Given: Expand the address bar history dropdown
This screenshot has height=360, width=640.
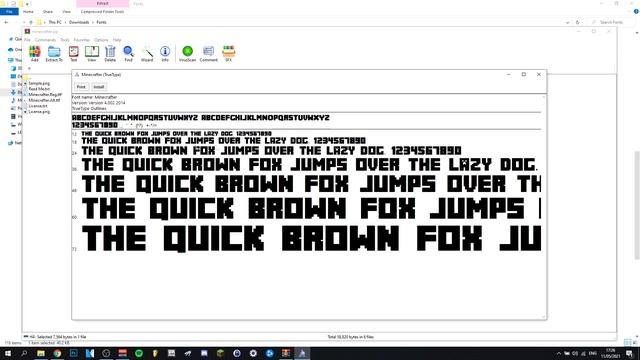Looking at the screenshot, I should (568, 22).
